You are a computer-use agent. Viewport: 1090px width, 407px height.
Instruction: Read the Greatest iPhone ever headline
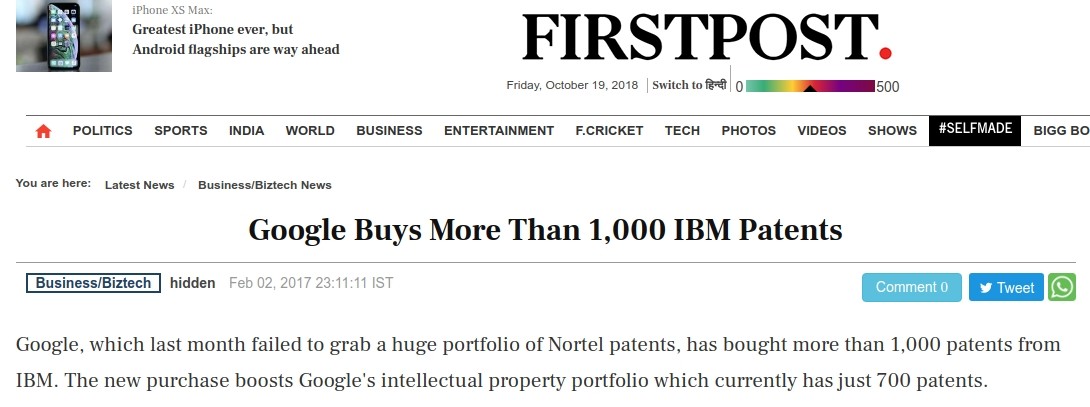click(x=236, y=39)
